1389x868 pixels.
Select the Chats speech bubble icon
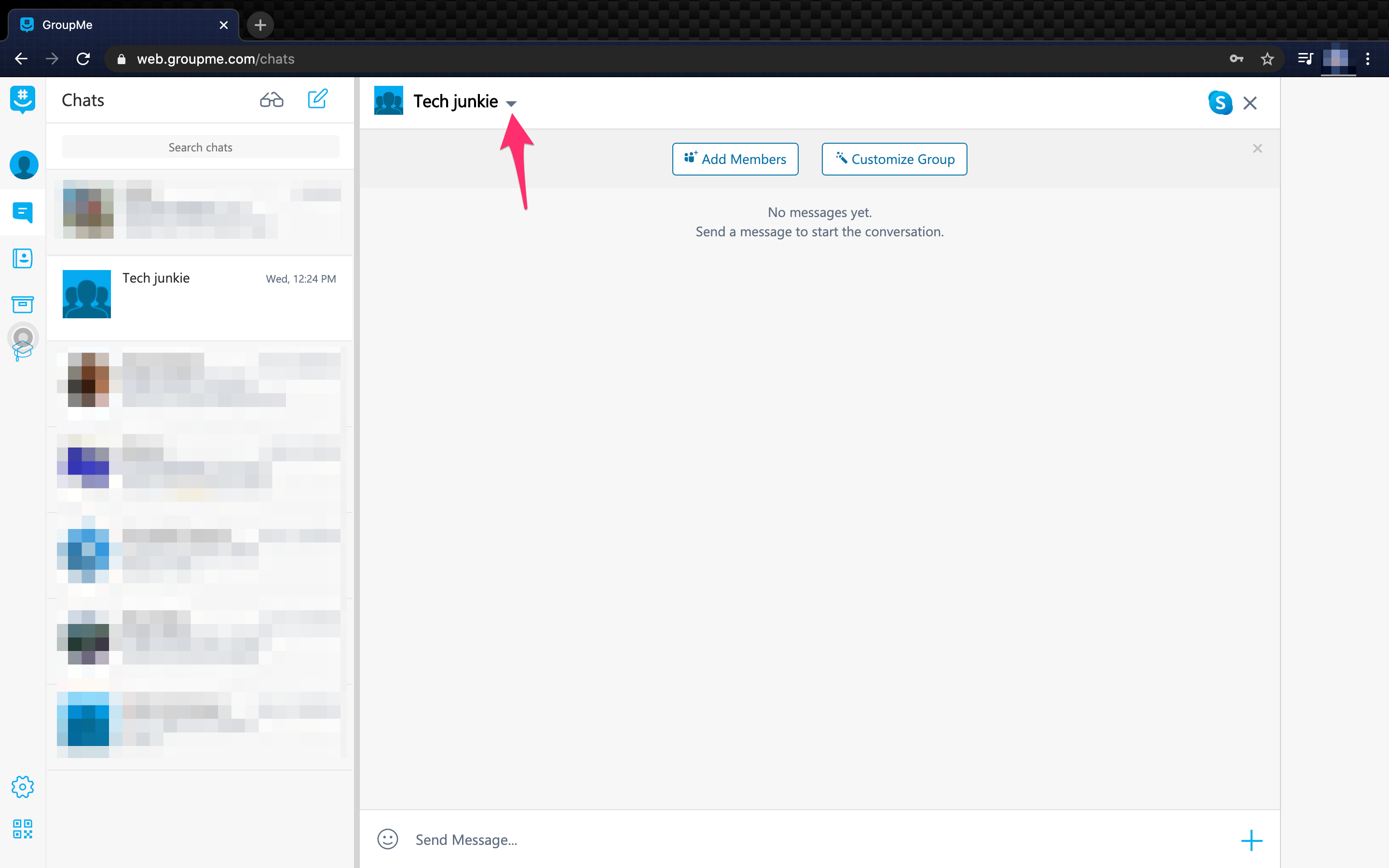click(x=23, y=212)
